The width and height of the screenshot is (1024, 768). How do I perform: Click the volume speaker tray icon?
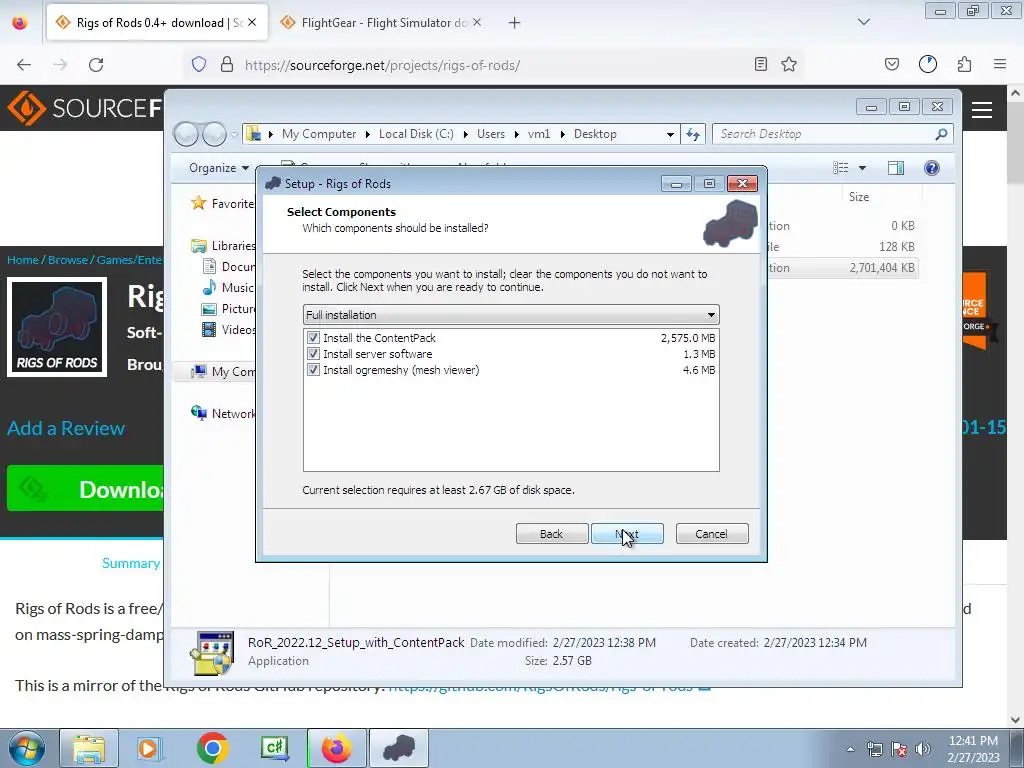(x=923, y=749)
